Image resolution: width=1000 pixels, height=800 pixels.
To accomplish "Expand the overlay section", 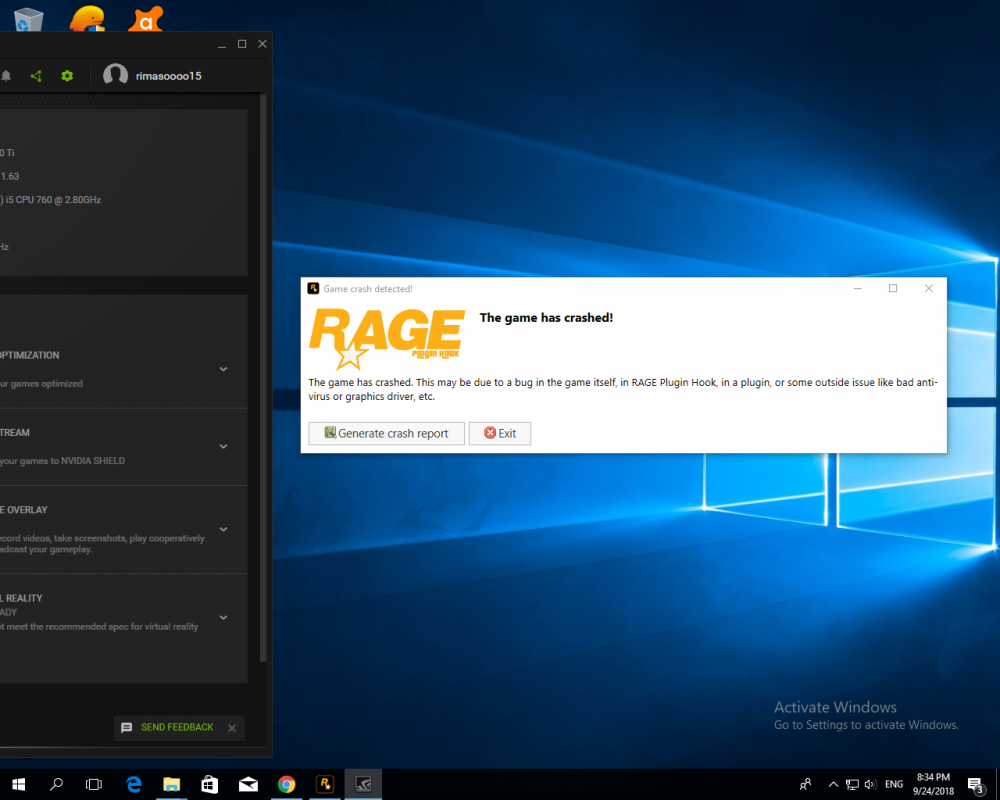I will (223, 529).
